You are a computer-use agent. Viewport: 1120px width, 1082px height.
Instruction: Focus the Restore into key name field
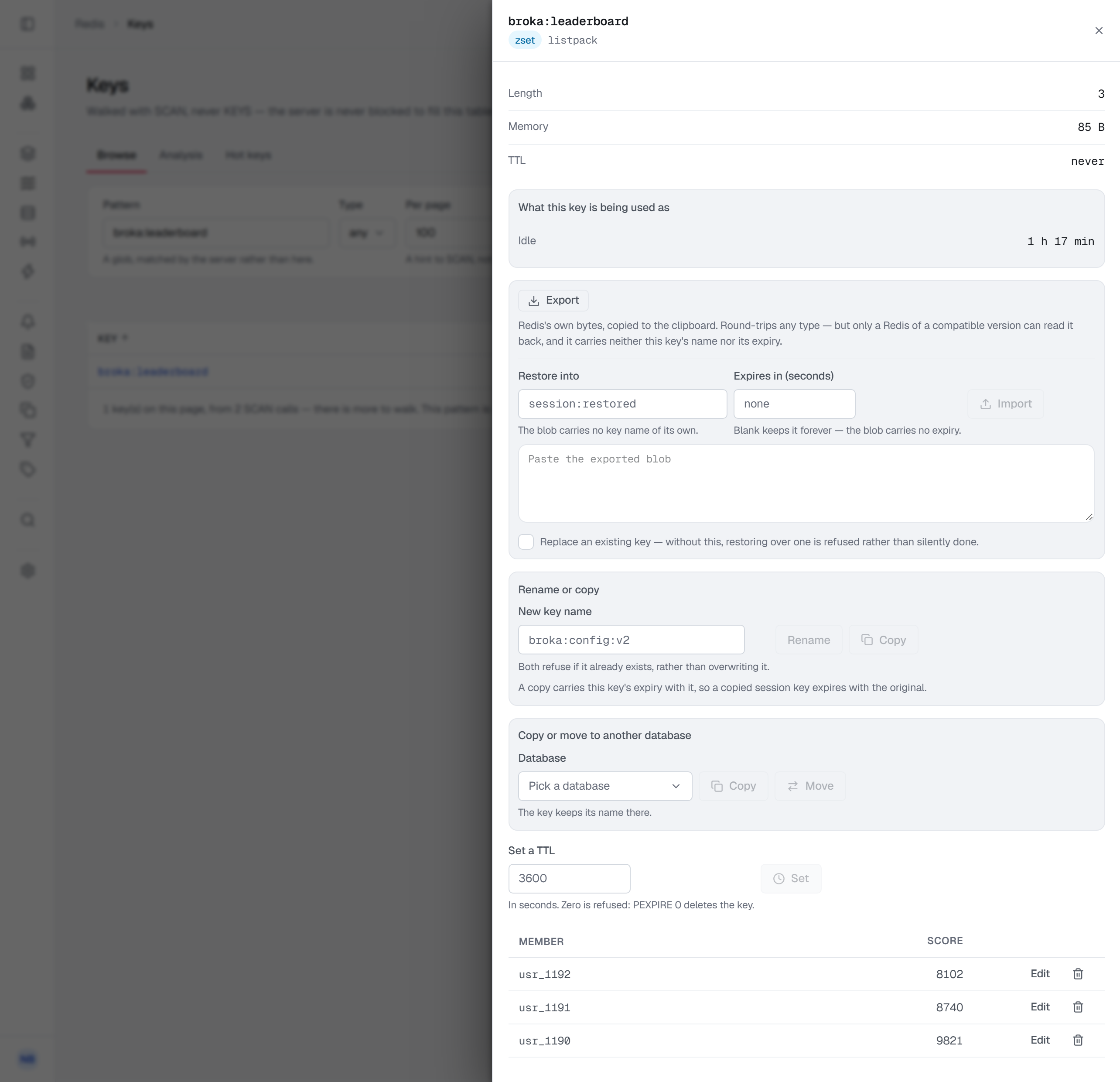click(622, 404)
